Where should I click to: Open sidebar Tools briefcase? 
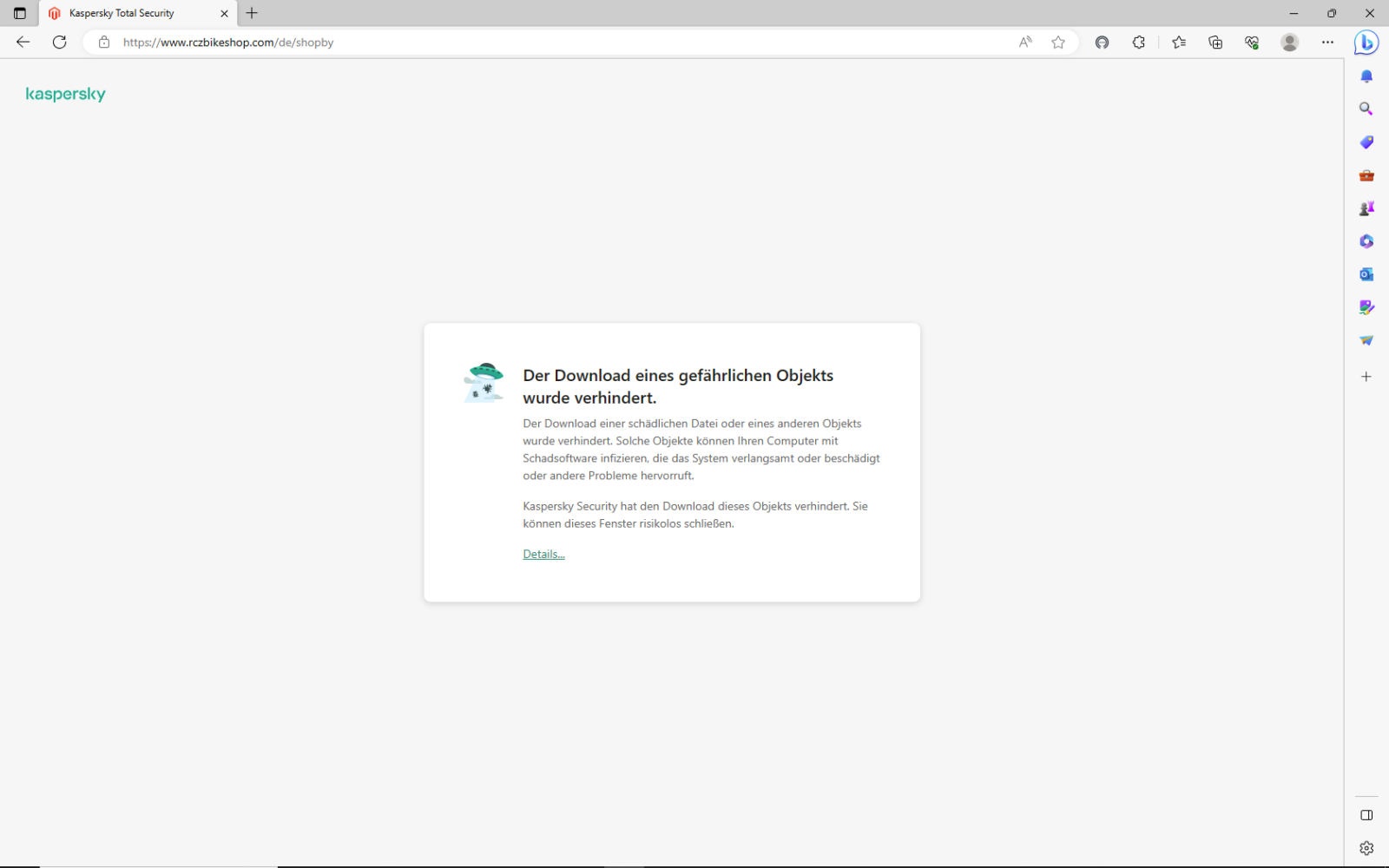[x=1366, y=175]
